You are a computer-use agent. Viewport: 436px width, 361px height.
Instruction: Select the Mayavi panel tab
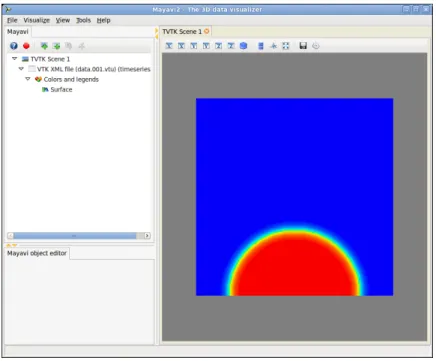(18, 32)
